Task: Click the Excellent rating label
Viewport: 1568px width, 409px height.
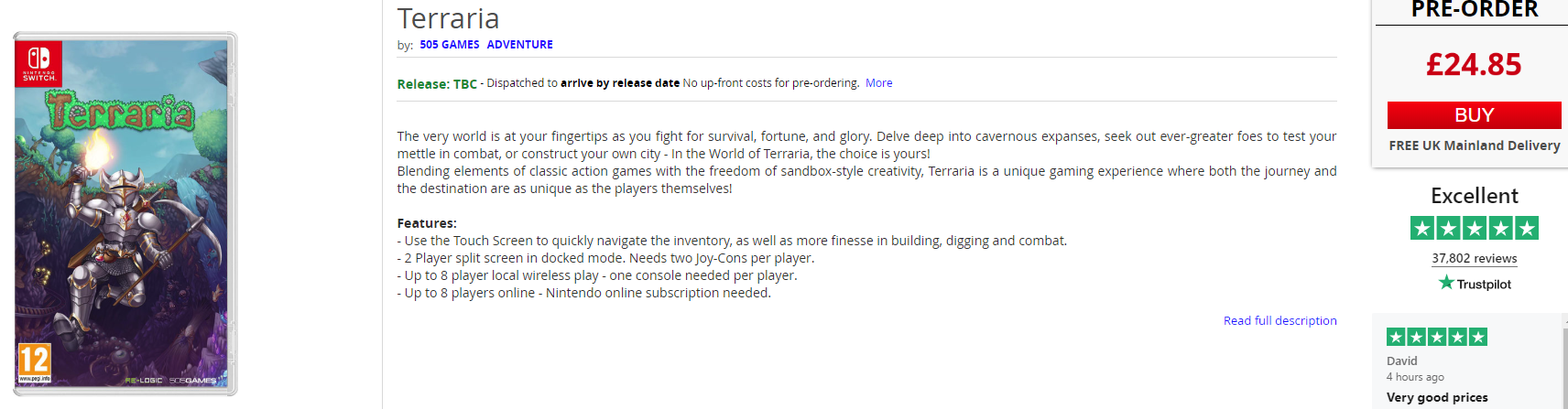Action: click(x=1474, y=196)
